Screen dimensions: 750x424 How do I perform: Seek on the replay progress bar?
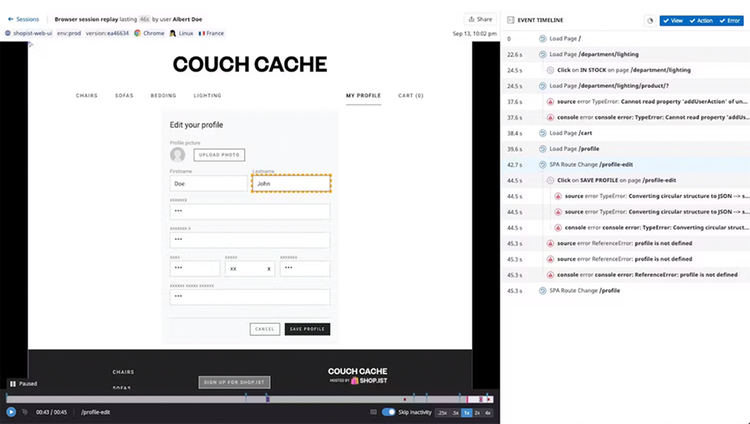(250, 399)
